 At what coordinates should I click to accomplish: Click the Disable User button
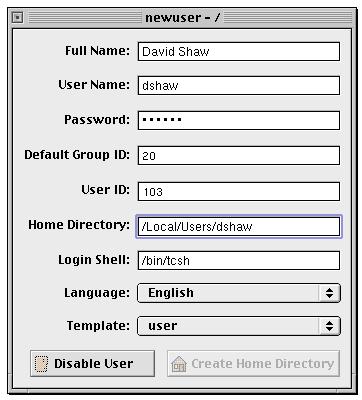coord(92,364)
